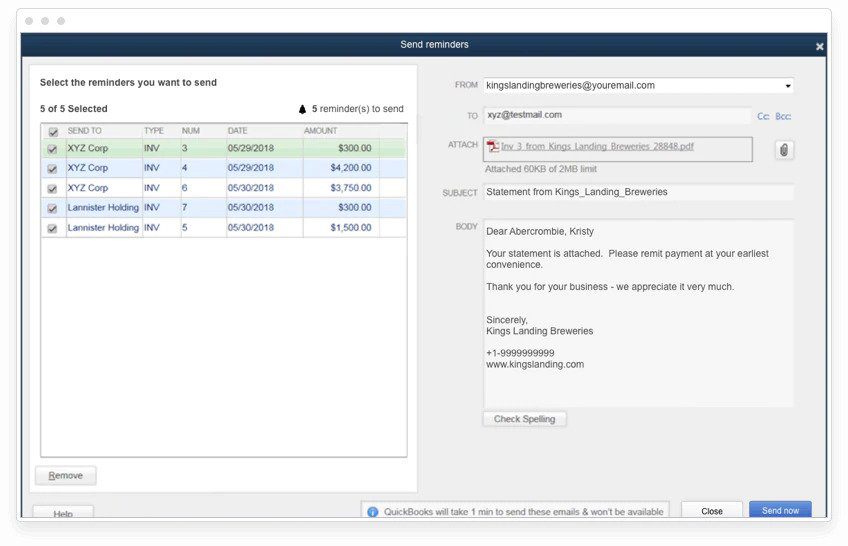Click the Check Spelling button
Viewport: 848px width, 546px height.
(524, 419)
